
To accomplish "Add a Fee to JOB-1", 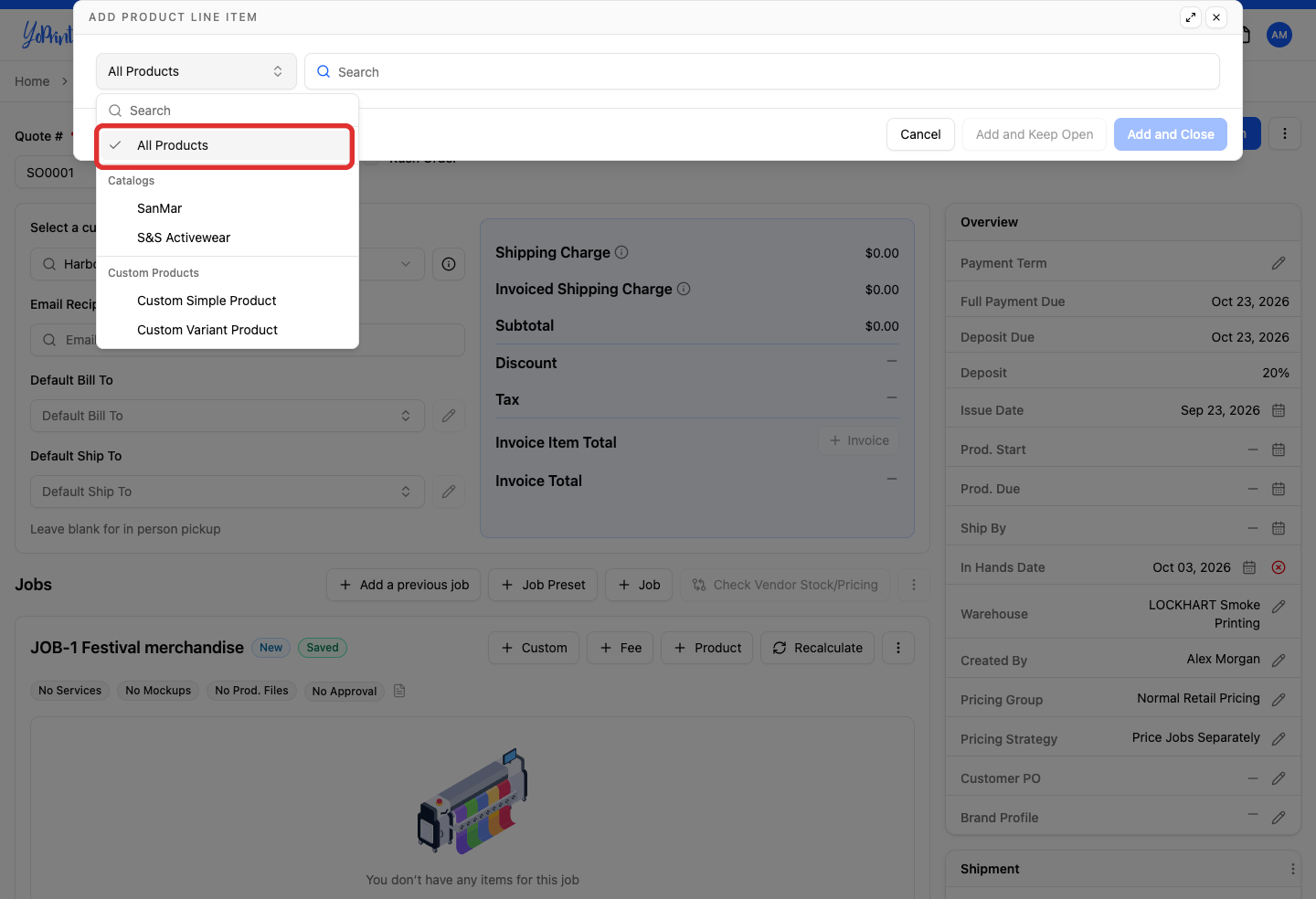I will click(x=621, y=648).
